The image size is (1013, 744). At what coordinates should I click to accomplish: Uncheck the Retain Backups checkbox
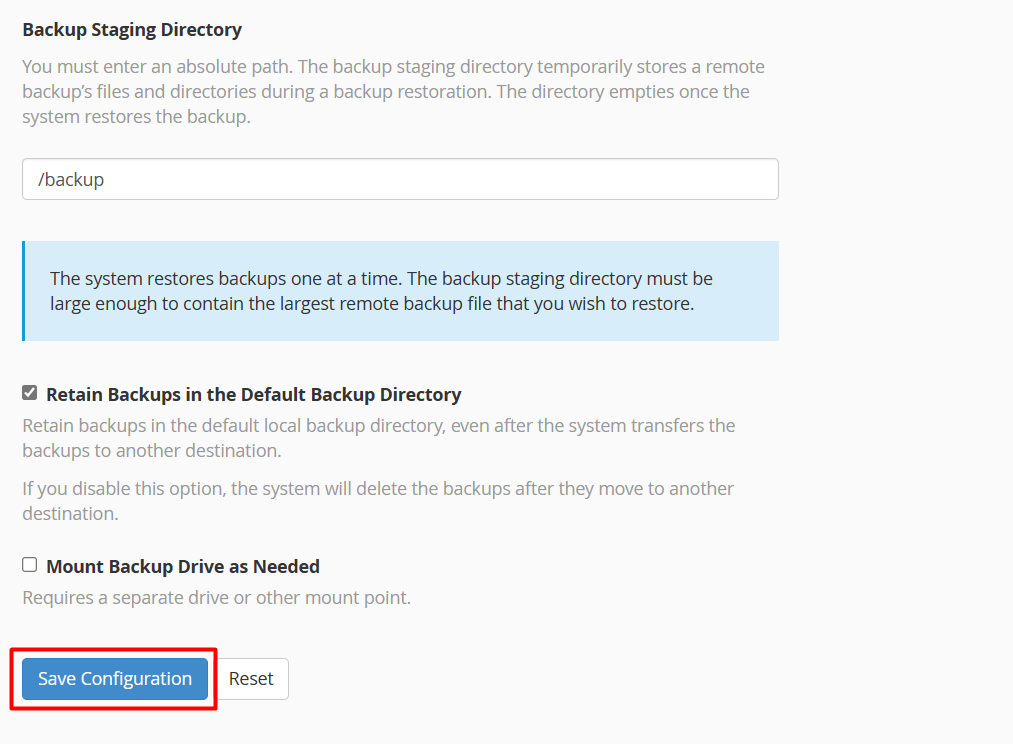[x=30, y=393]
